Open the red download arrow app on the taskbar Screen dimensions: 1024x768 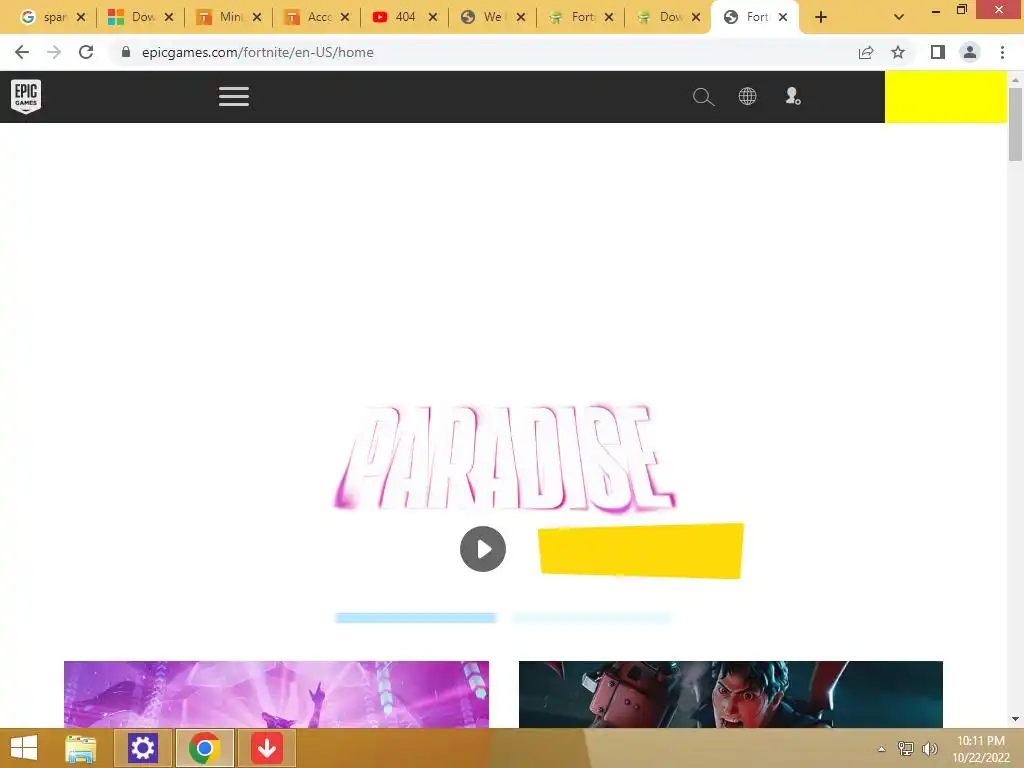[x=266, y=748]
